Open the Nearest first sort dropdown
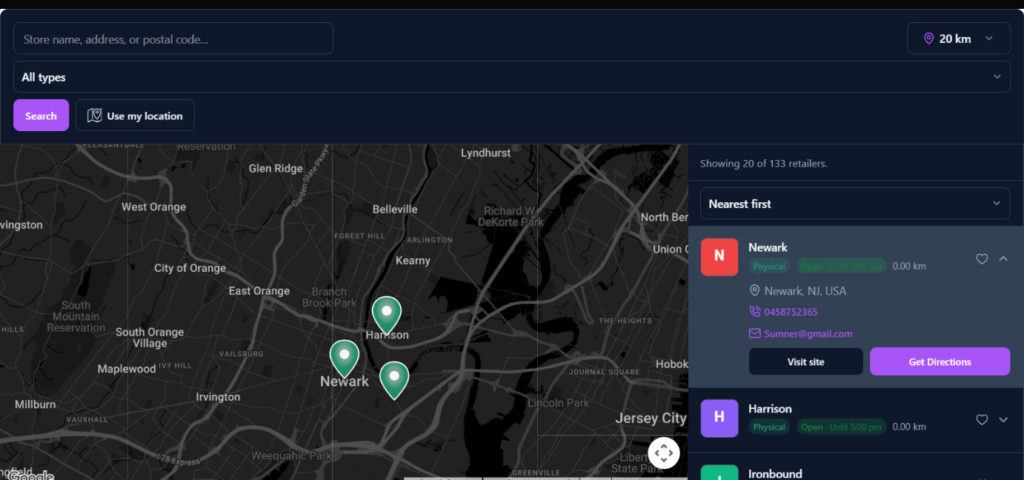Screen dimensions: 1024x480 click(855, 204)
